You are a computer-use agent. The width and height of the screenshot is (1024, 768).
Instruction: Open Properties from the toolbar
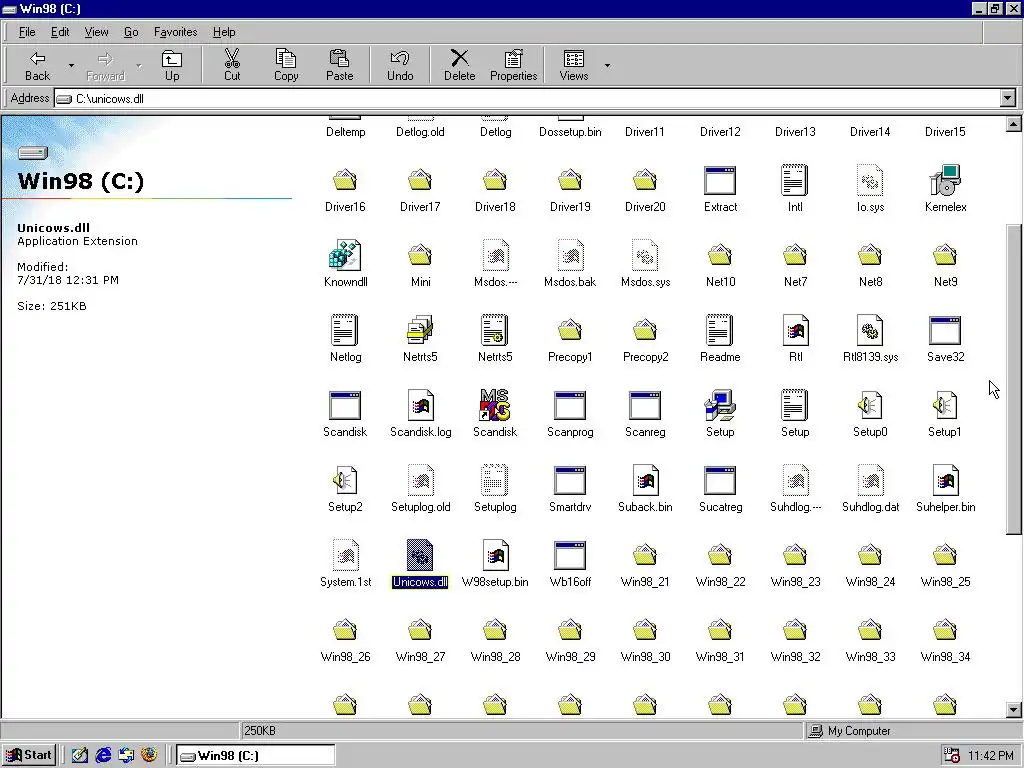513,65
